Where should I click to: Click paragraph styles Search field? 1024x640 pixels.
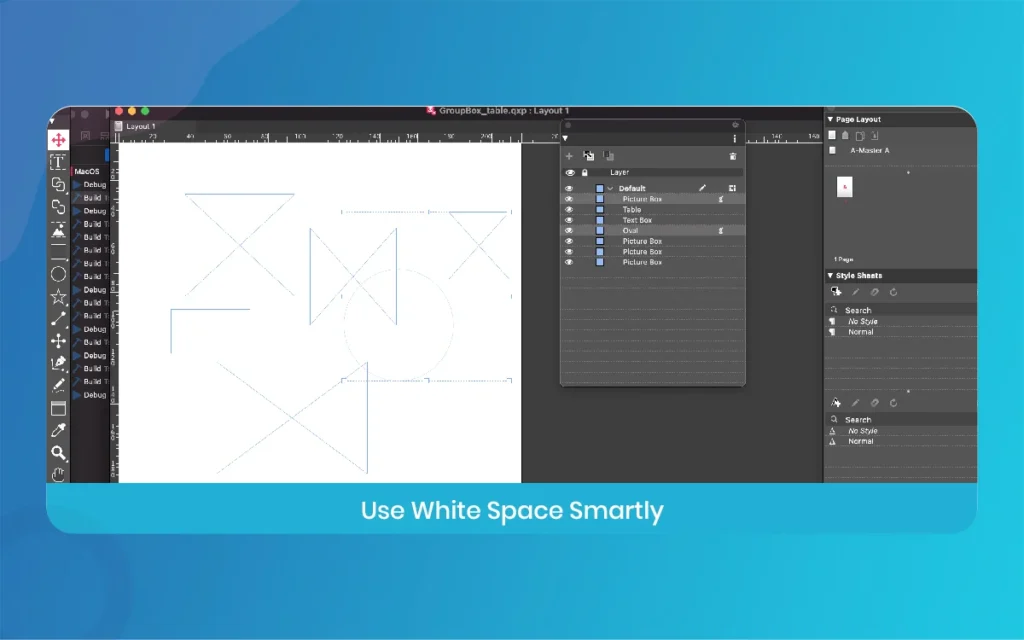pos(901,310)
